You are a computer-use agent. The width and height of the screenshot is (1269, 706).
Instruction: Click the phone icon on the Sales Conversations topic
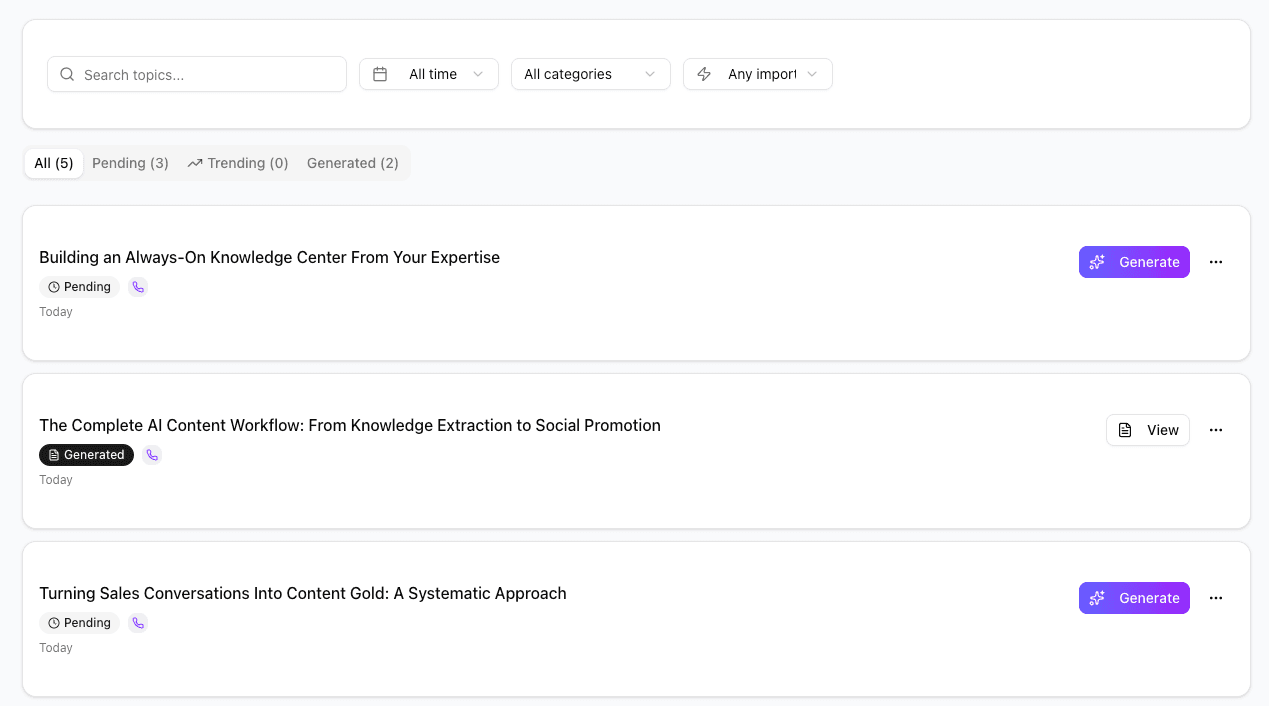[138, 622]
